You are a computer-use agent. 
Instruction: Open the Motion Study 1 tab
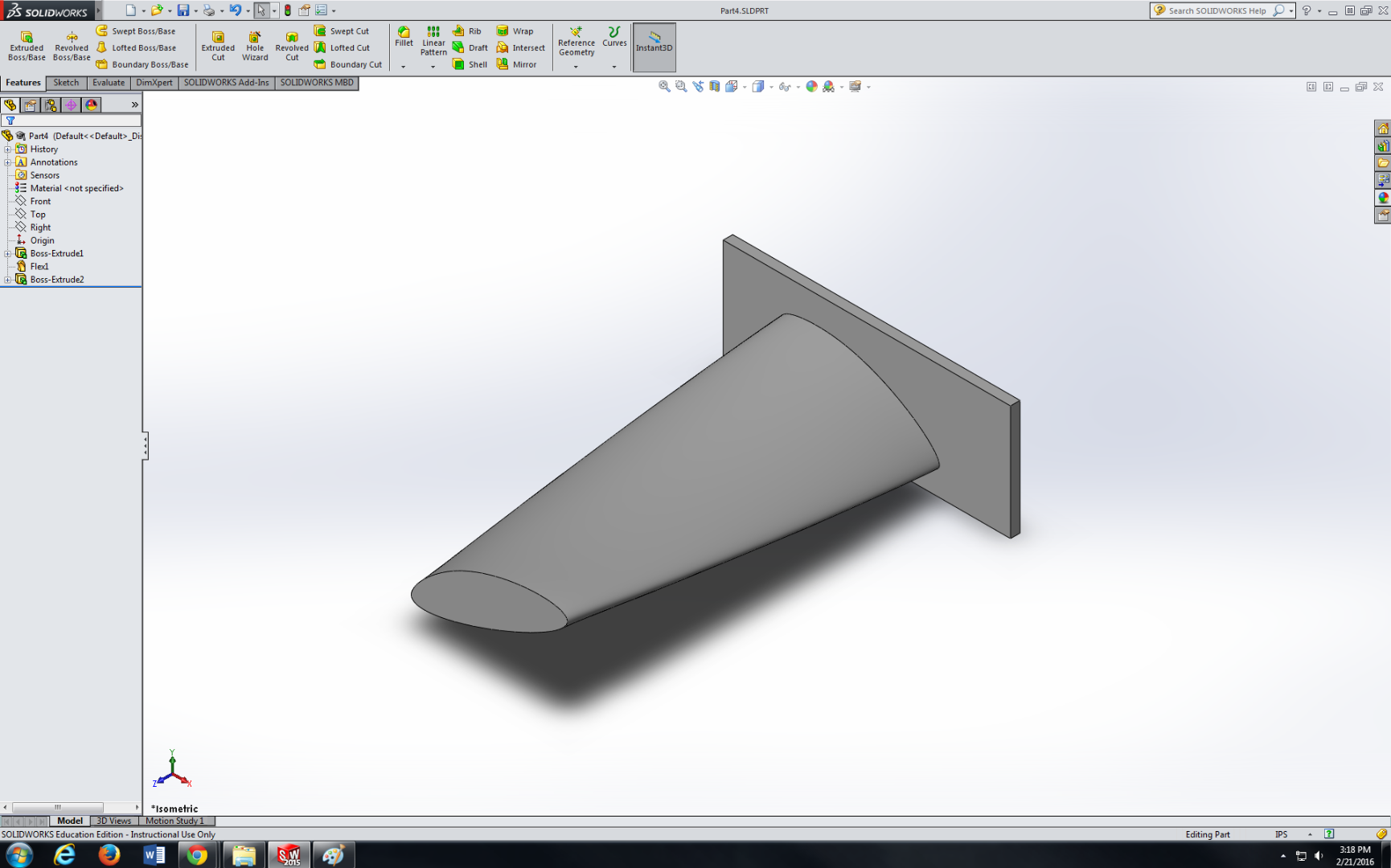click(x=176, y=821)
